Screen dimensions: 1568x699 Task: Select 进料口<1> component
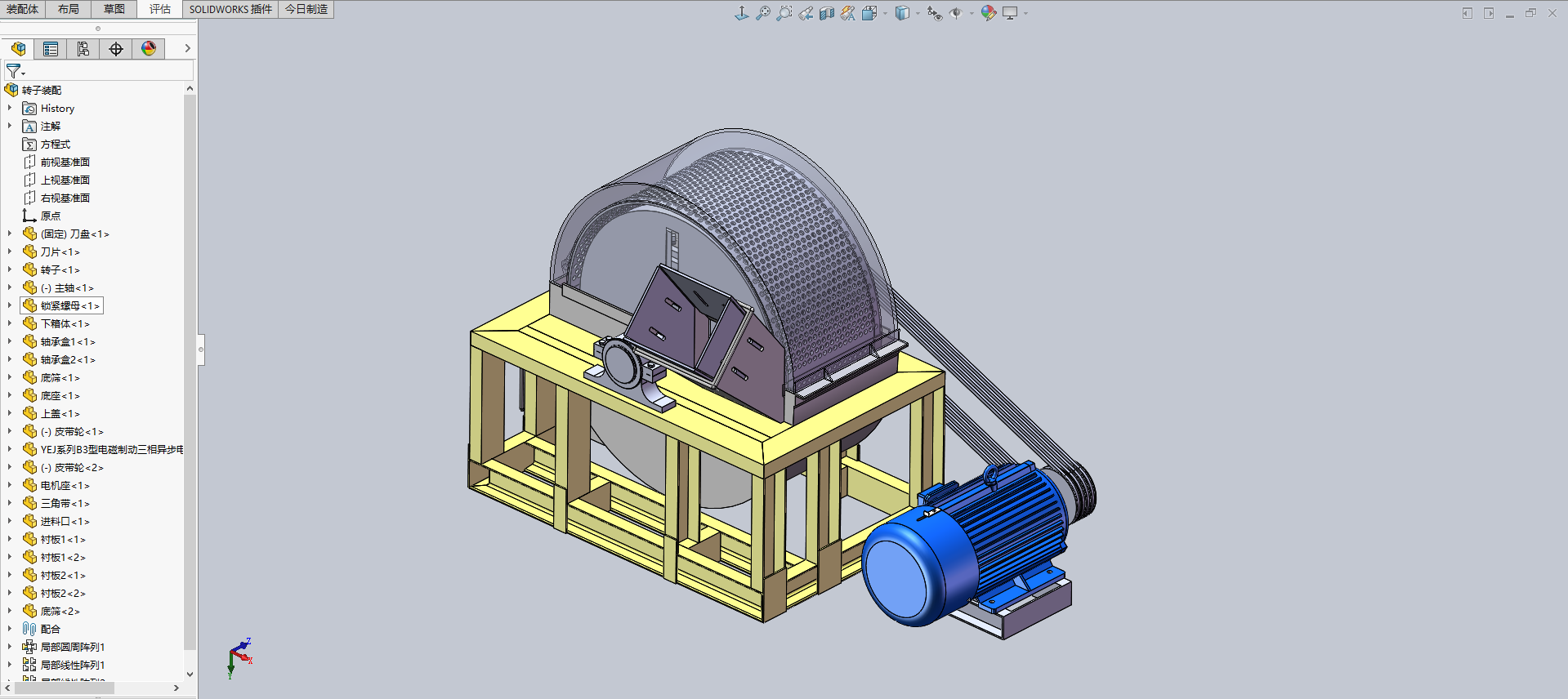pyautogui.click(x=65, y=521)
